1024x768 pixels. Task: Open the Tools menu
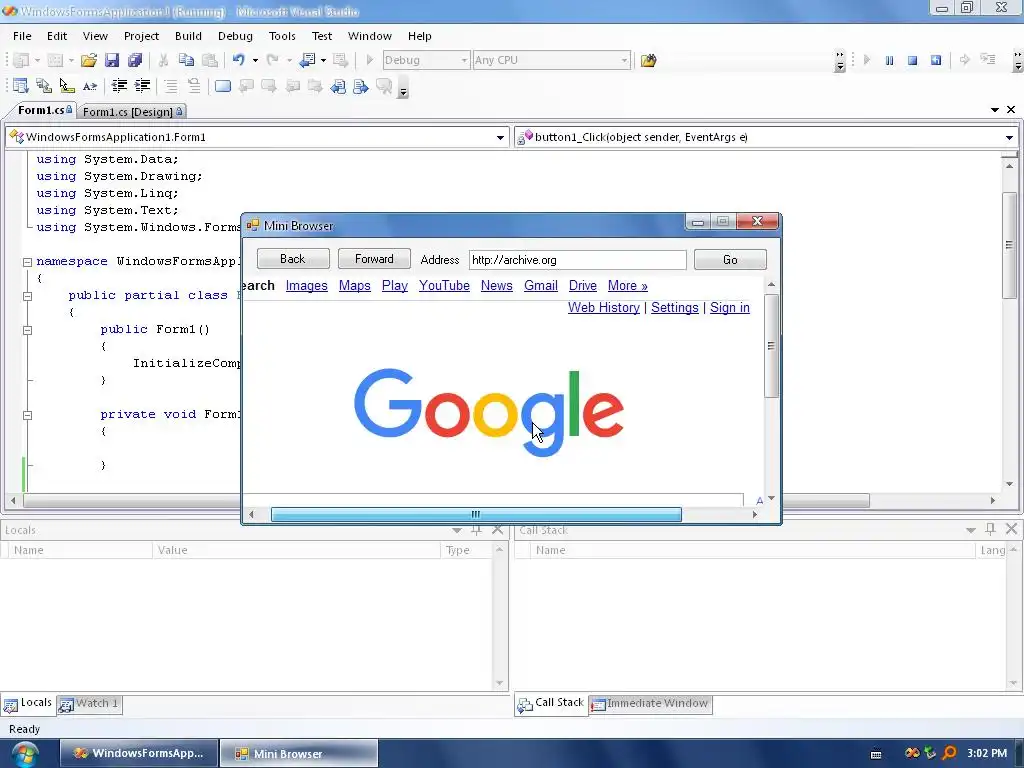click(282, 36)
